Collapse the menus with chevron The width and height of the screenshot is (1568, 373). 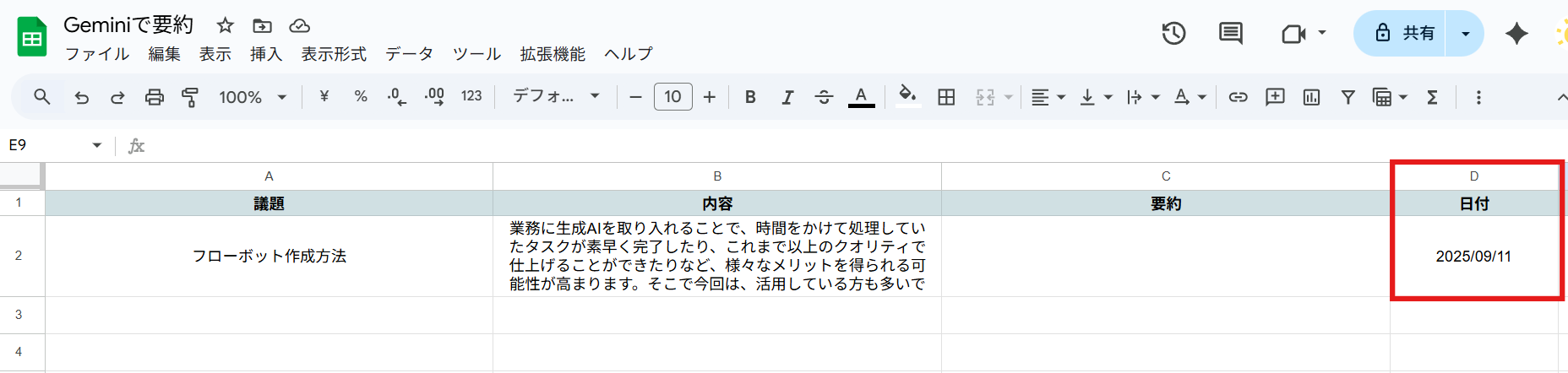[x=1561, y=98]
